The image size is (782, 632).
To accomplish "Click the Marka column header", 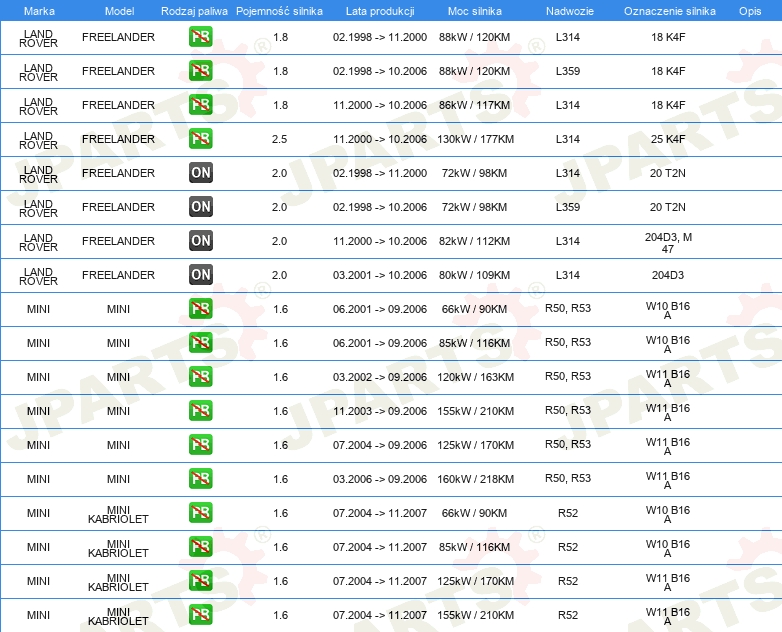I will tap(39, 11).
